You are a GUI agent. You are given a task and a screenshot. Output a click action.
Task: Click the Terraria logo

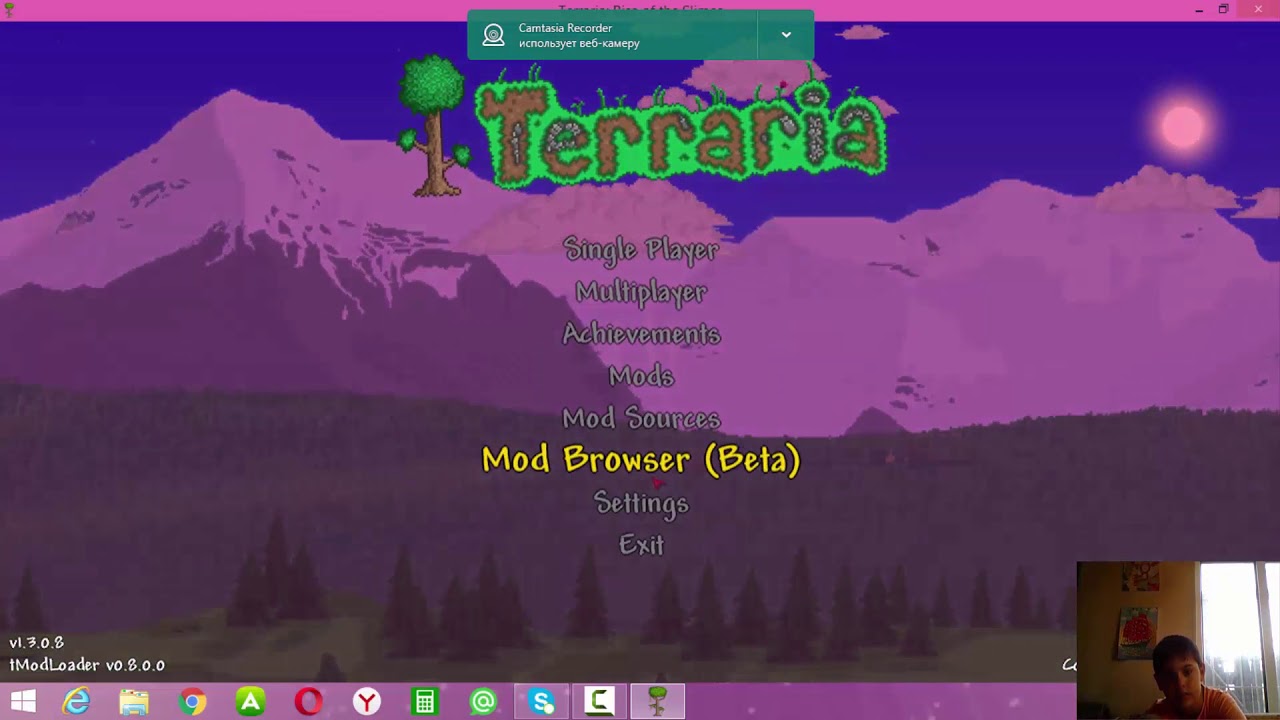[642, 128]
